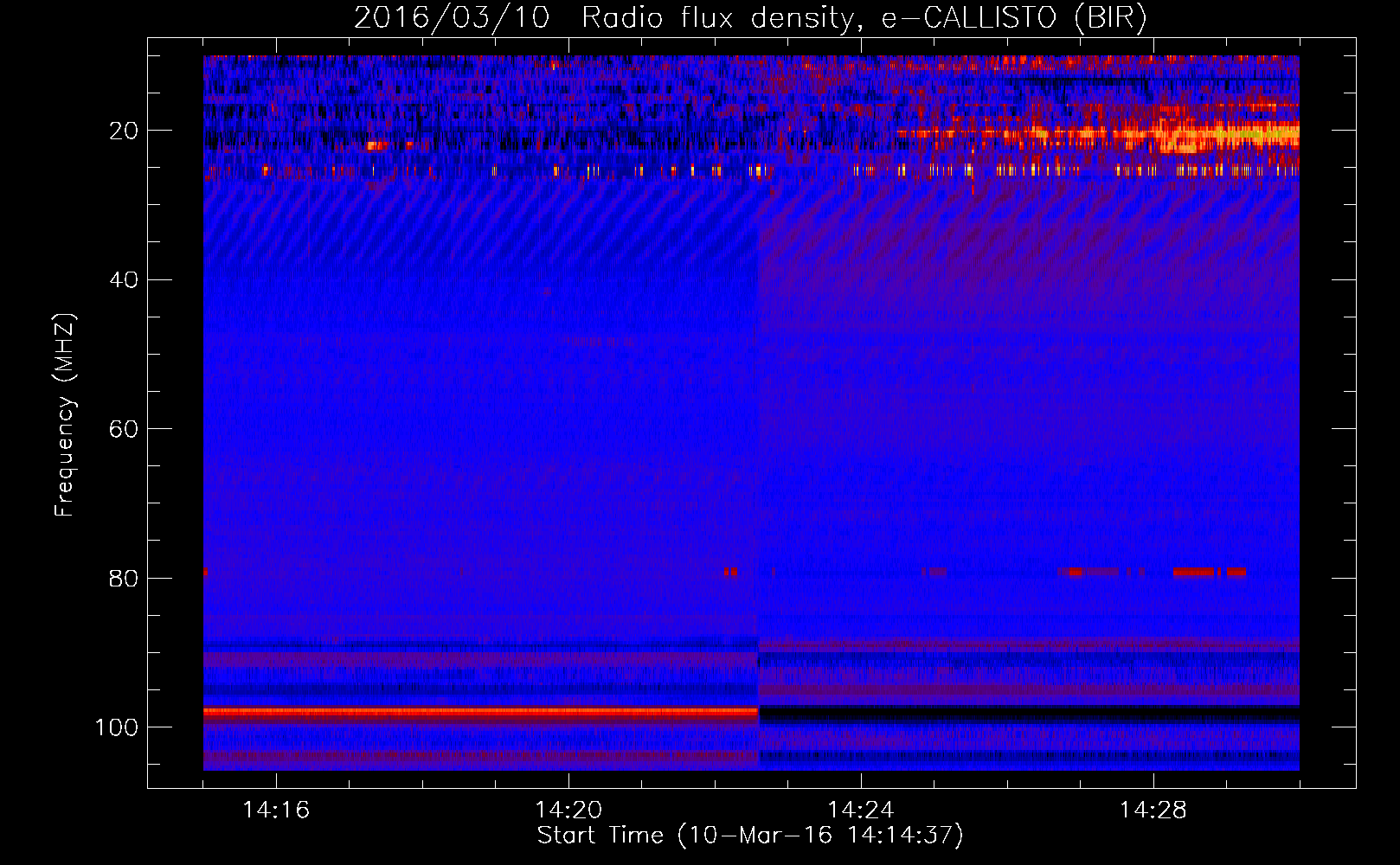
Task: Click the 'Frequency (MHZ)' axis label
Action: coord(65,415)
